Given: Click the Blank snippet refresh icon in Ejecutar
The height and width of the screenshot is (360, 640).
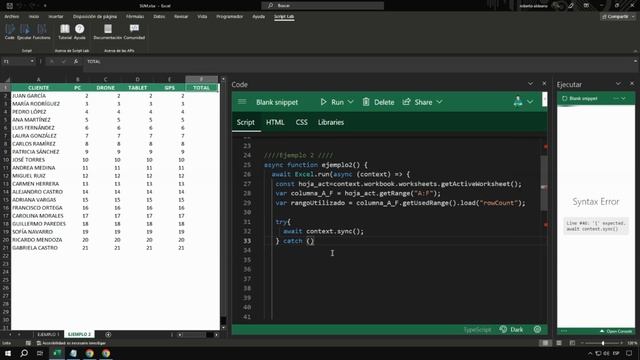Looking at the screenshot, I should click(564, 98).
